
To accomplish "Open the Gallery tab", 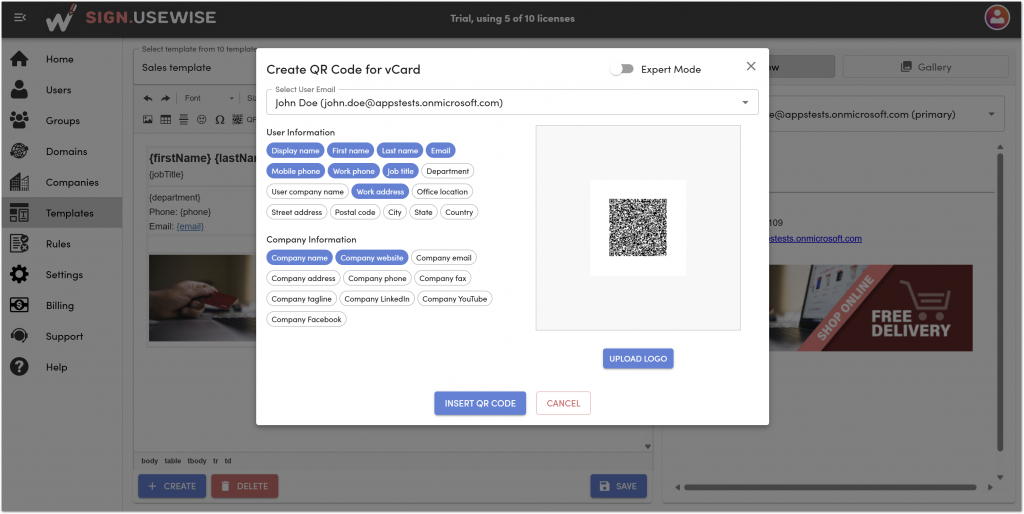I will [x=925, y=67].
